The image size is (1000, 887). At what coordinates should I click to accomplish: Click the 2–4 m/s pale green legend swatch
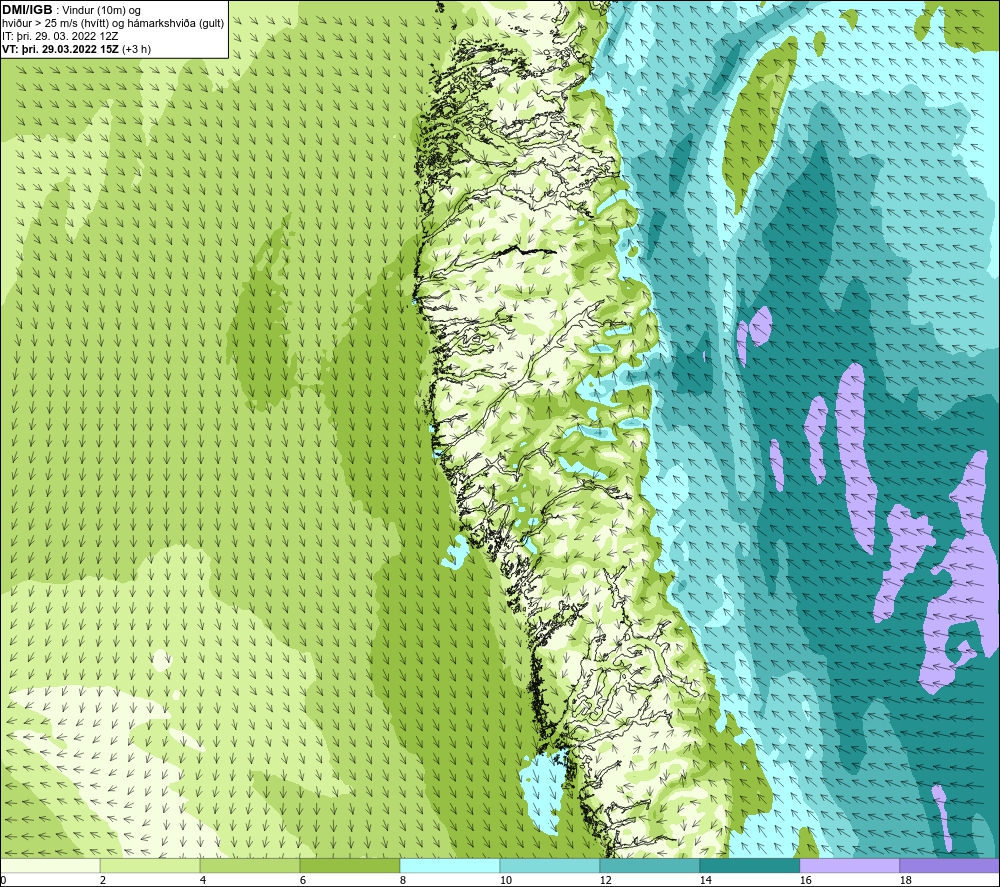pos(150,865)
